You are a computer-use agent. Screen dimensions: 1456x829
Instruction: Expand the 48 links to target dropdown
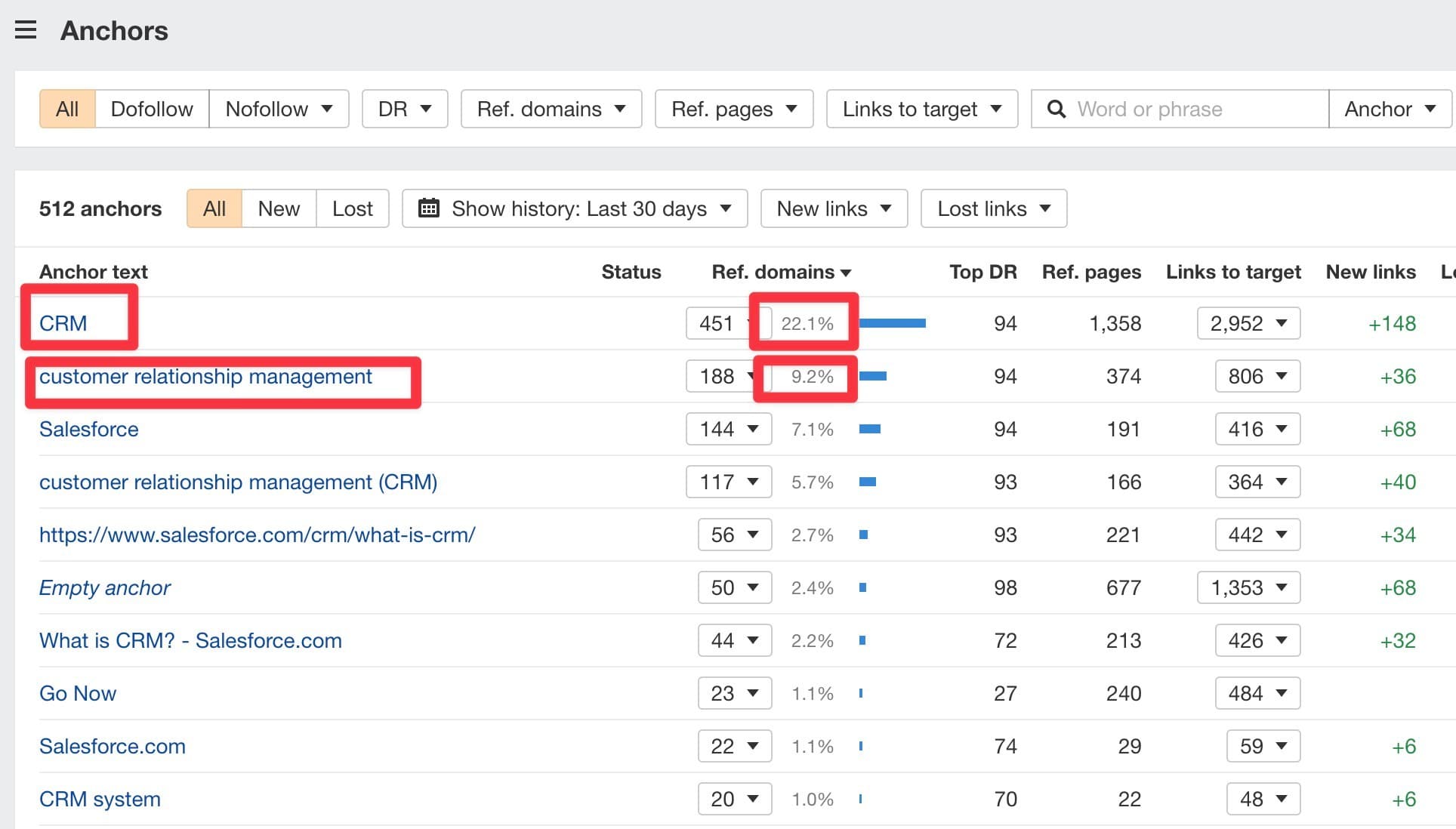pos(1264,799)
